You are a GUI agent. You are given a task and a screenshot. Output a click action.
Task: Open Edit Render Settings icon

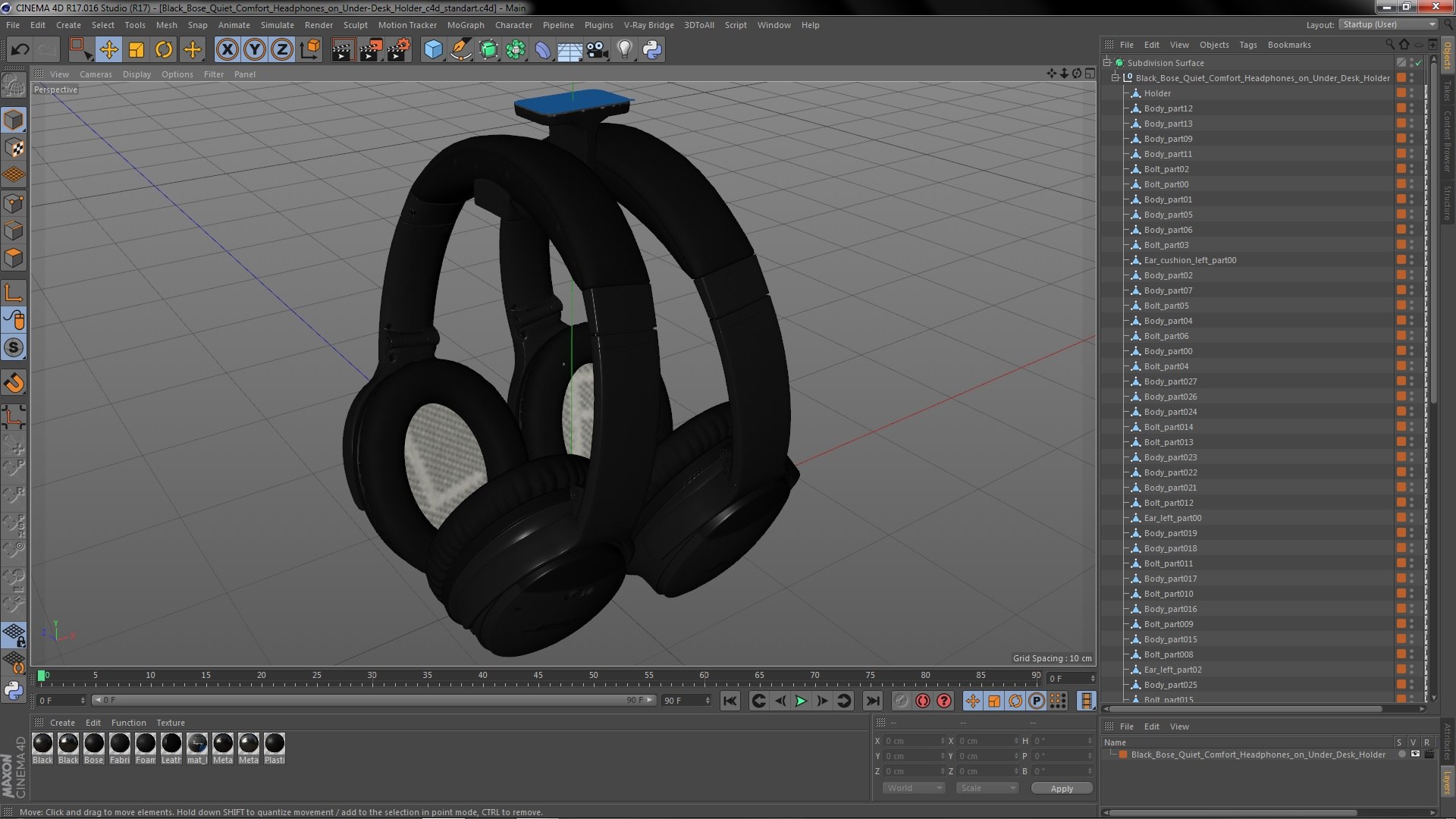[x=399, y=50]
